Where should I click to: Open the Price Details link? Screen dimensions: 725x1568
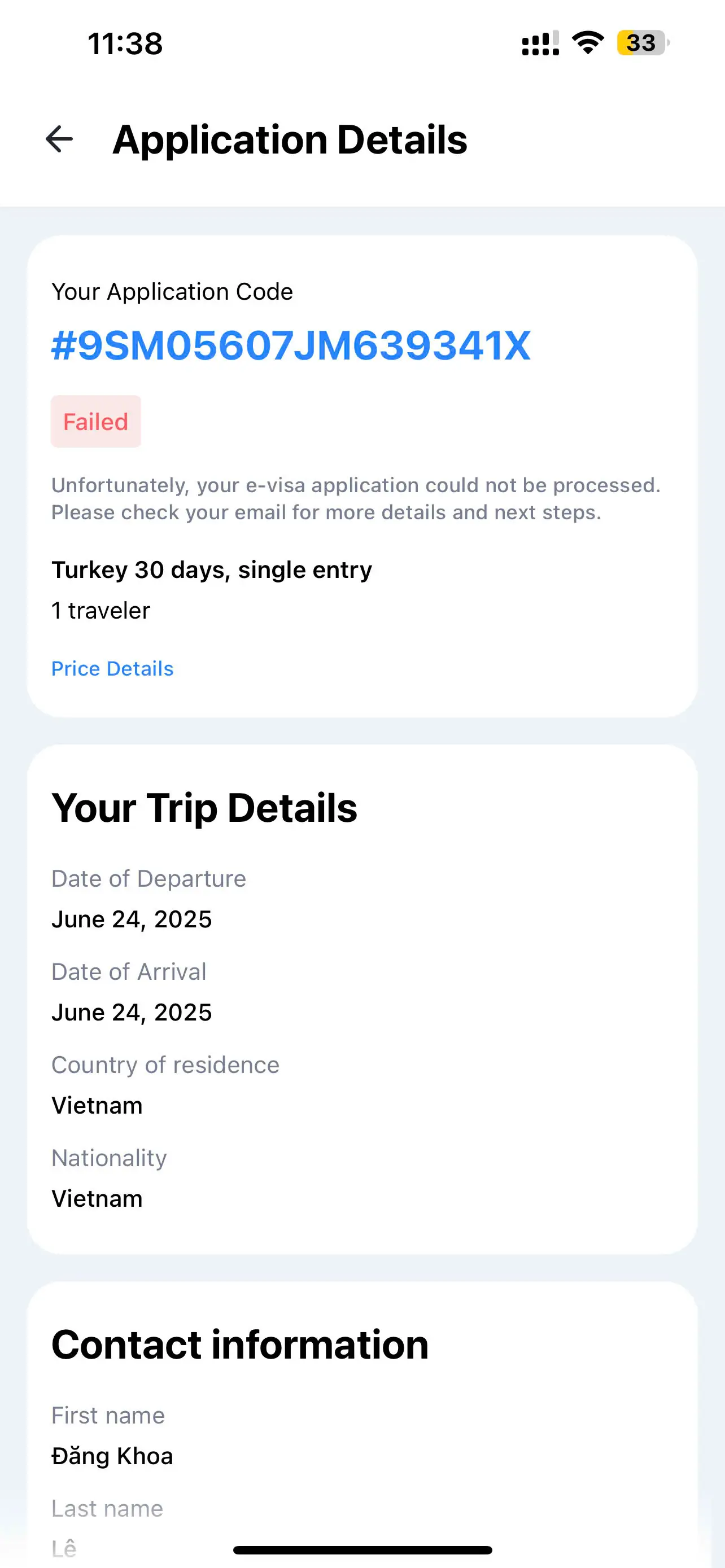pos(112,668)
